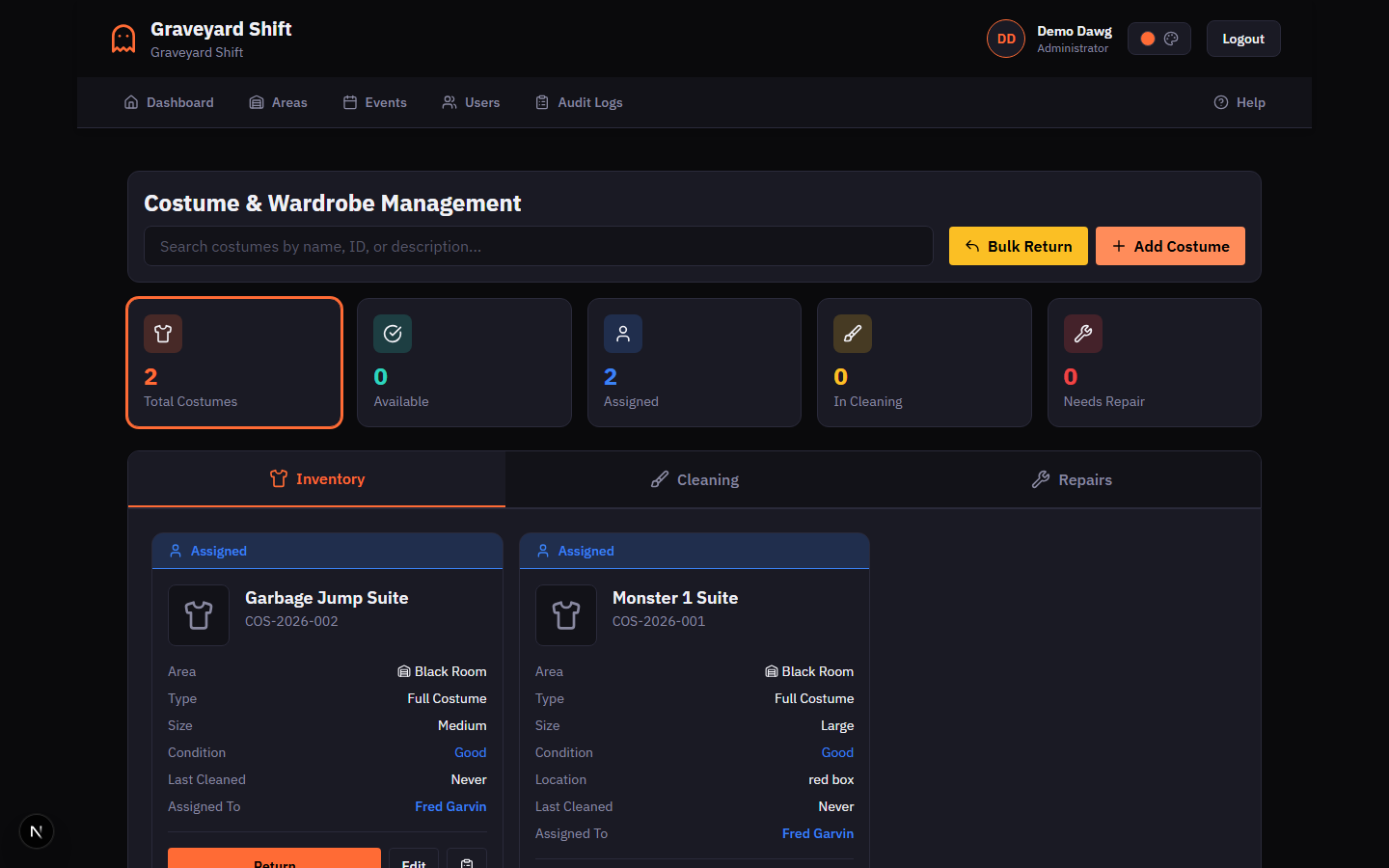Viewport: 1389px width, 868px height.
Task: Click the Help question-mark icon
Action: pos(1221,101)
